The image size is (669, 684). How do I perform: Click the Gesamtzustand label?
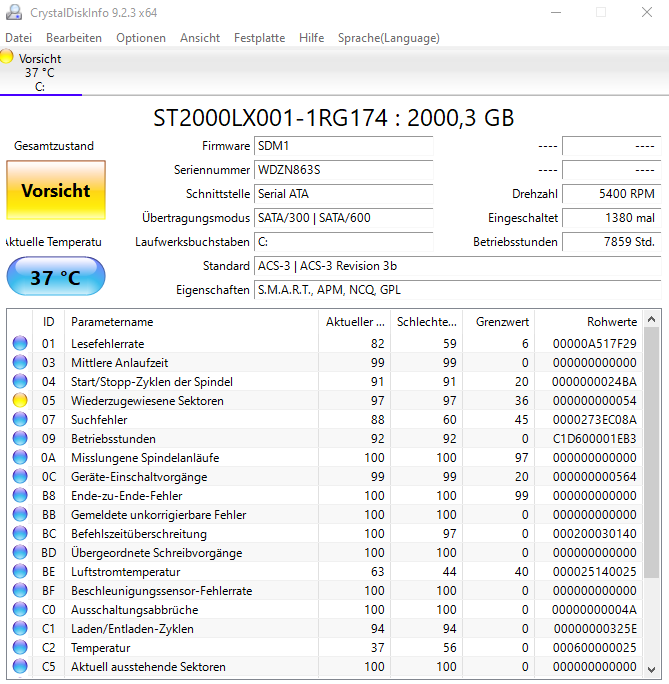[x=54, y=146]
